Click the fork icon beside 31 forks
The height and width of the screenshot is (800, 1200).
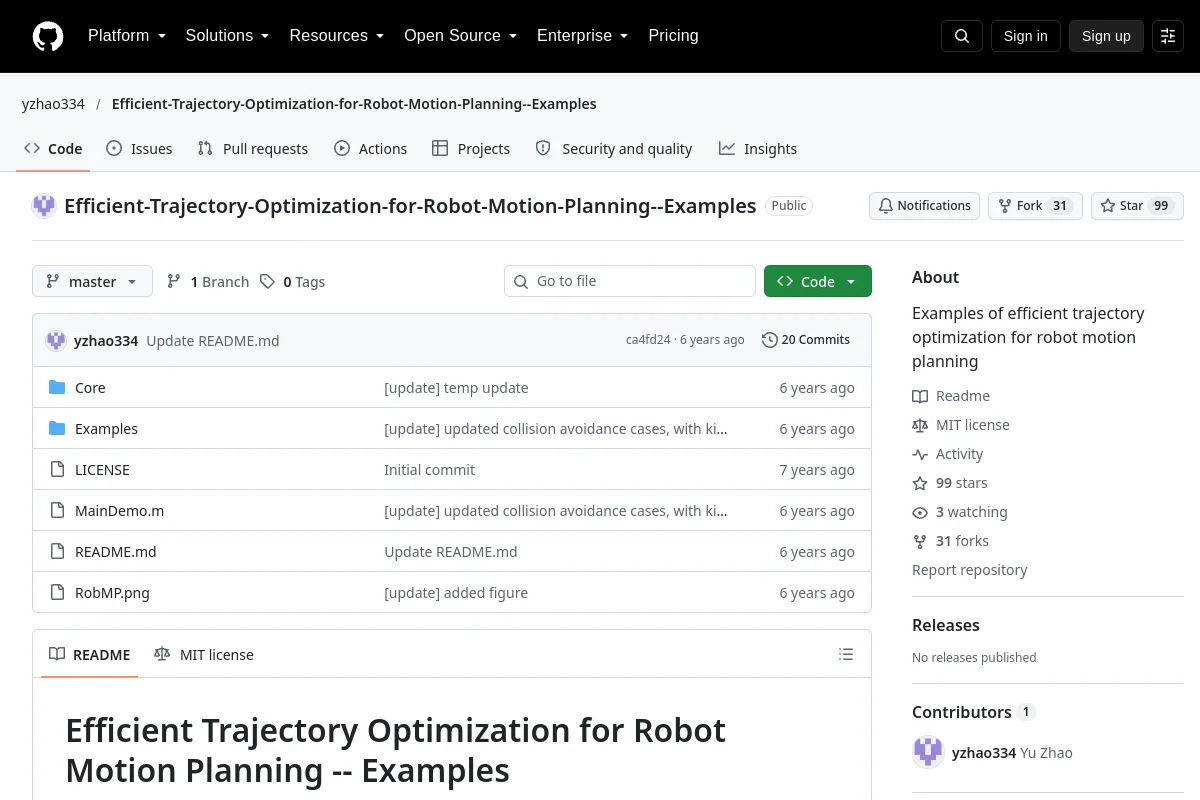pos(920,541)
